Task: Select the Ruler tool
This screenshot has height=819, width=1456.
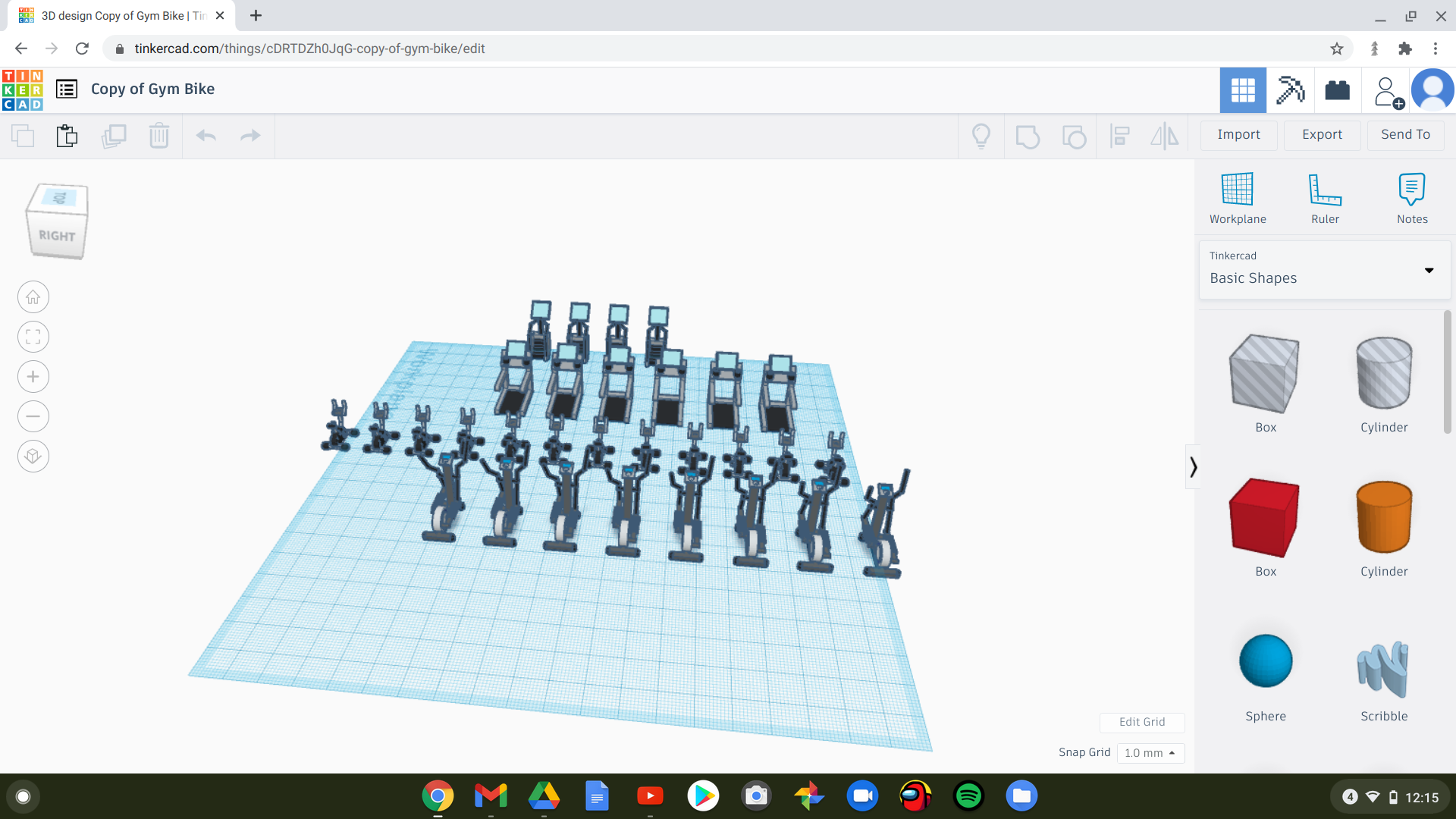Action: point(1325,196)
